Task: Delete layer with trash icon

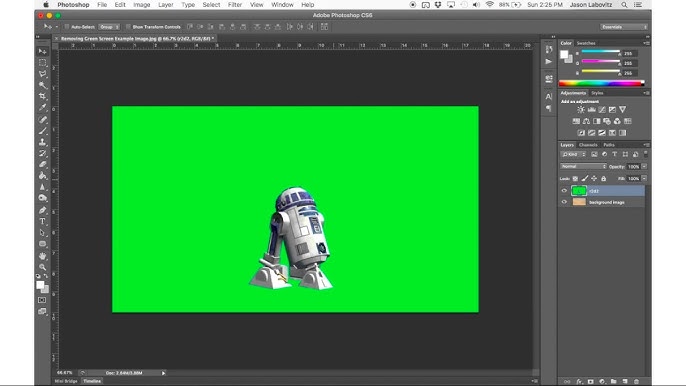Action: (637, 382)
